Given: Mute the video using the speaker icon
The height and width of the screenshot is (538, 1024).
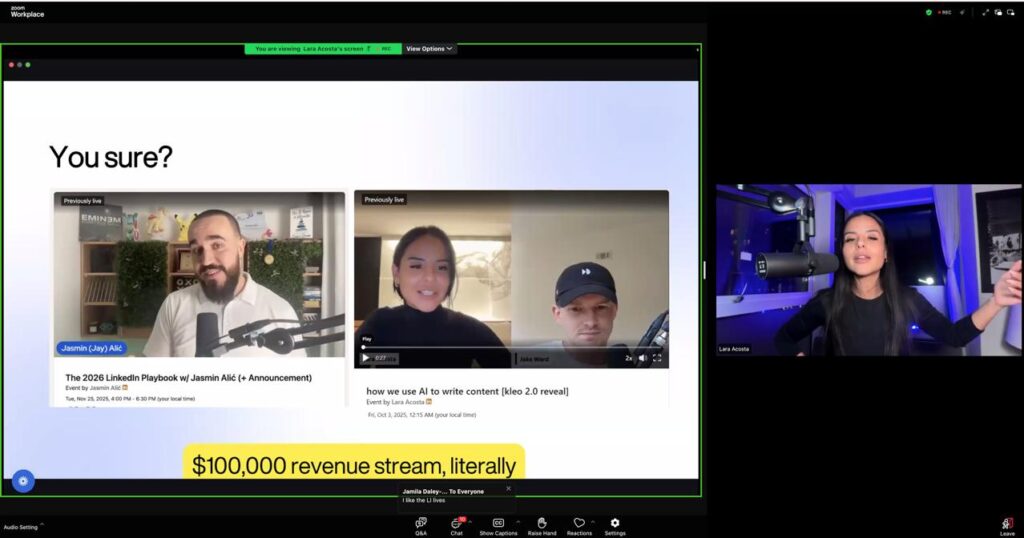Looking at the screenshot, I should (643, 358).
